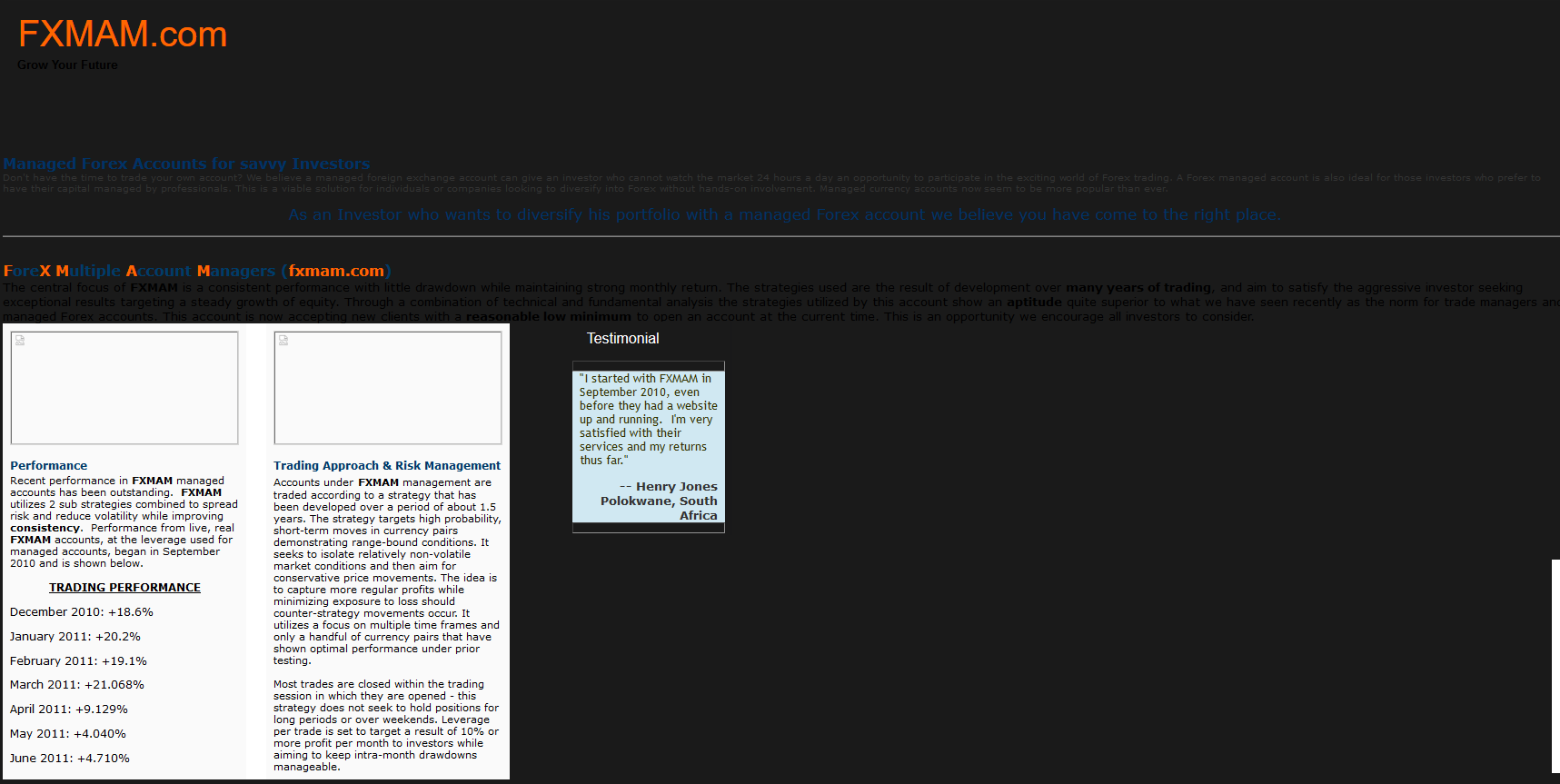Click the Managed Forex Accounts for savvy Investors heading
The image size is (1560, 784).
(186, 164)
